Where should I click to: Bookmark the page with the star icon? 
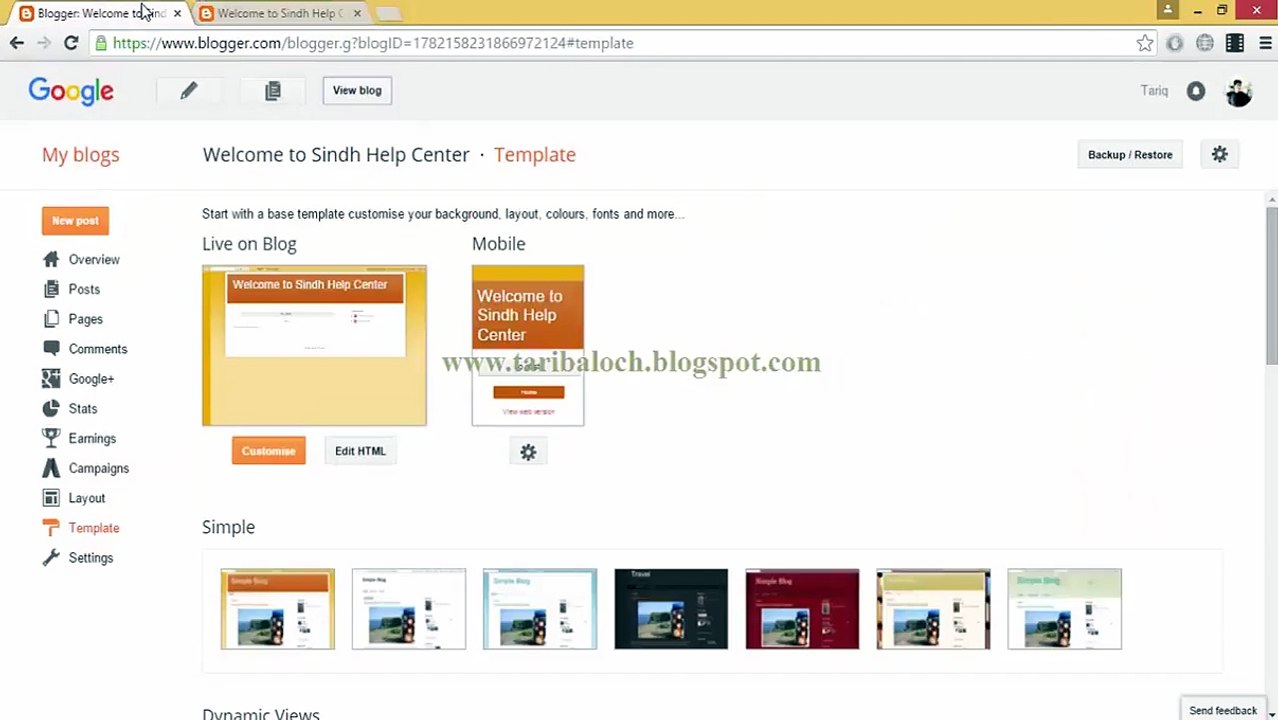click(1144, 43)
